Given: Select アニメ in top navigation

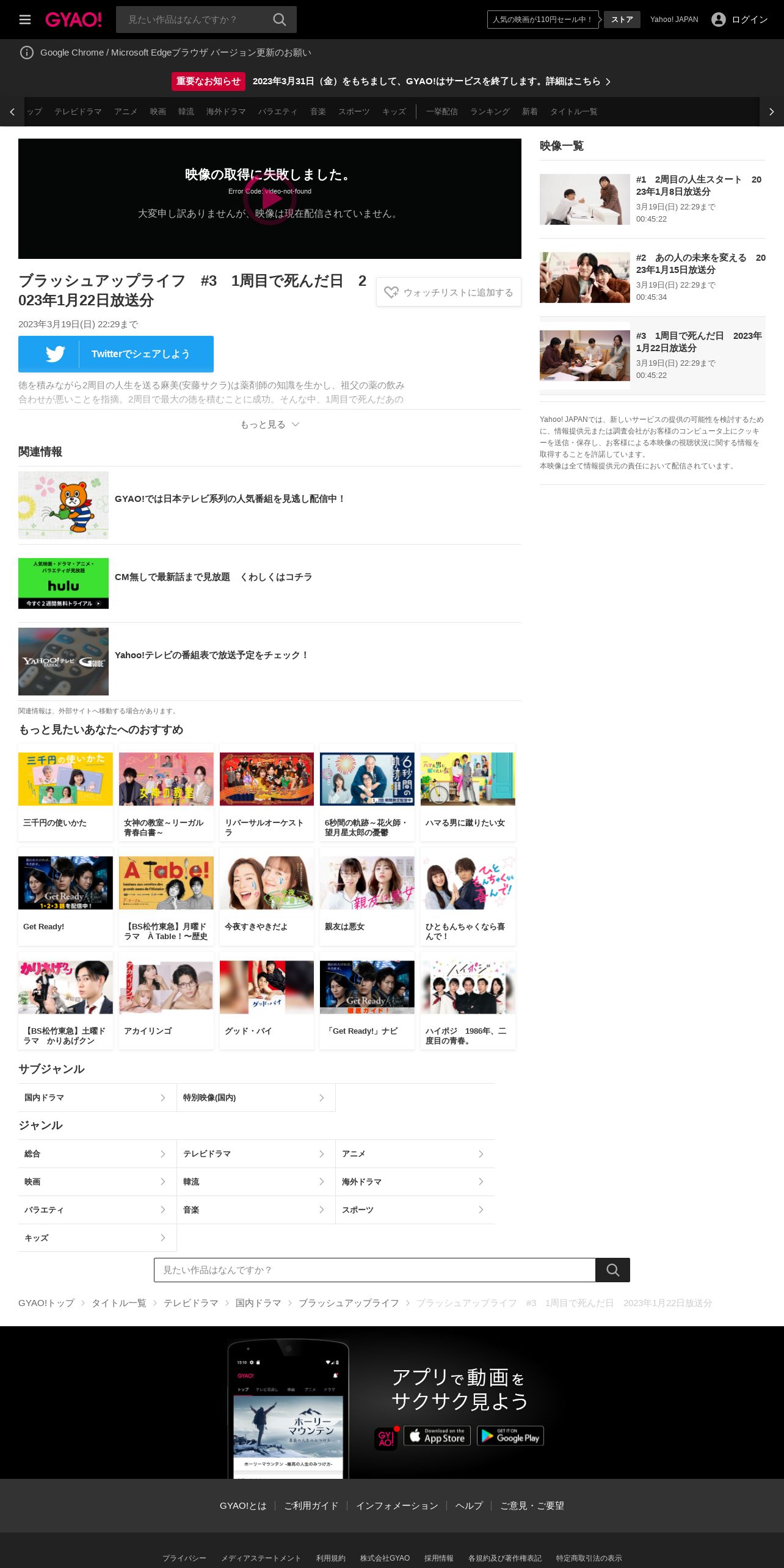Looking at the screenshot, I should pyautogui.click(x=126, y=112).
